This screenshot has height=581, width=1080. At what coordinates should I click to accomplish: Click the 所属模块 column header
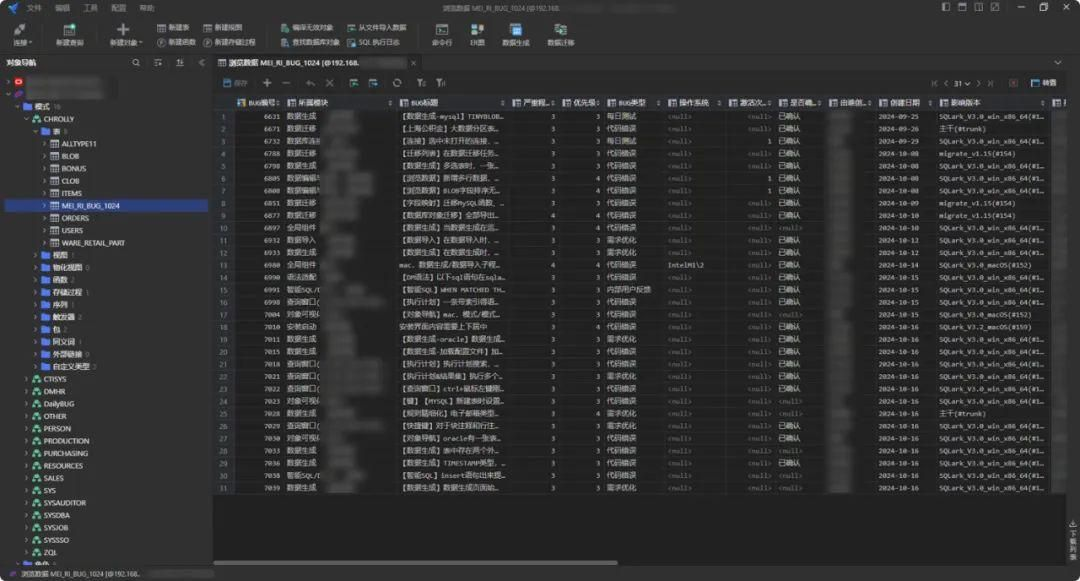[x=339, y=103]
